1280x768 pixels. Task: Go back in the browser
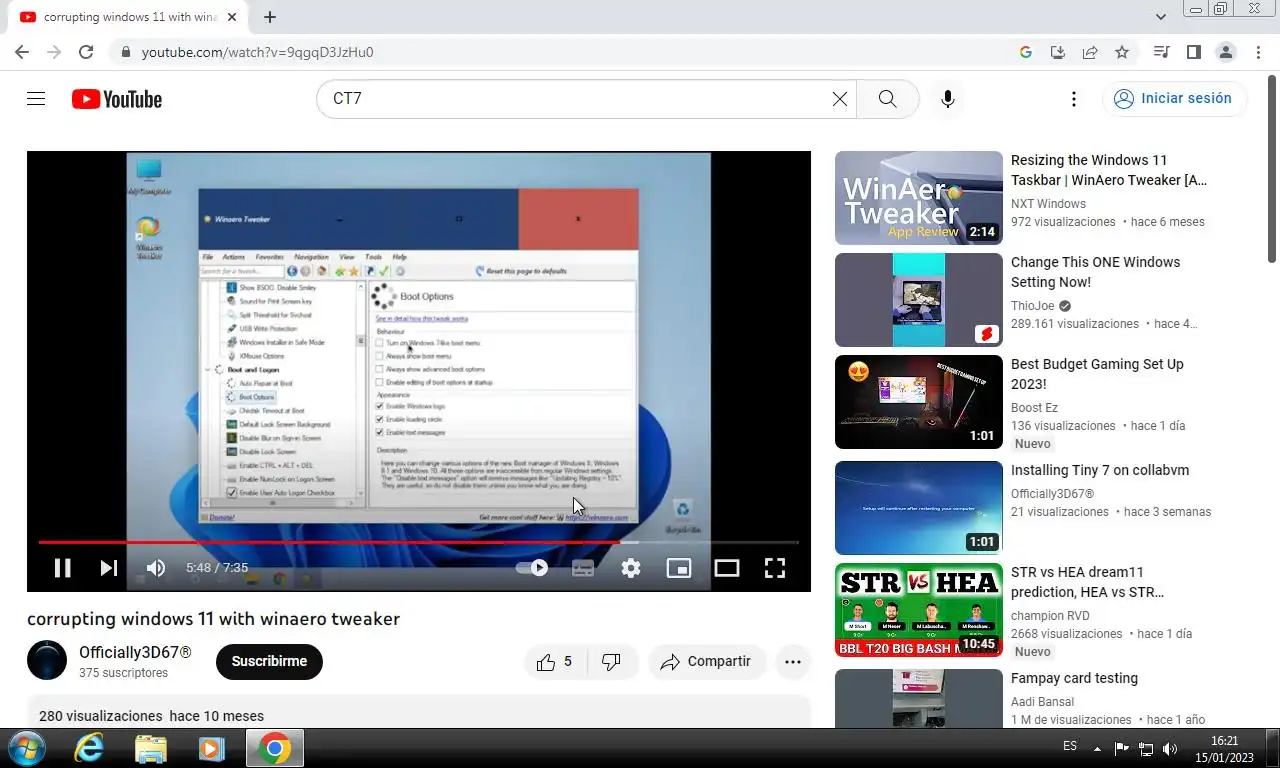click(22, 52)
